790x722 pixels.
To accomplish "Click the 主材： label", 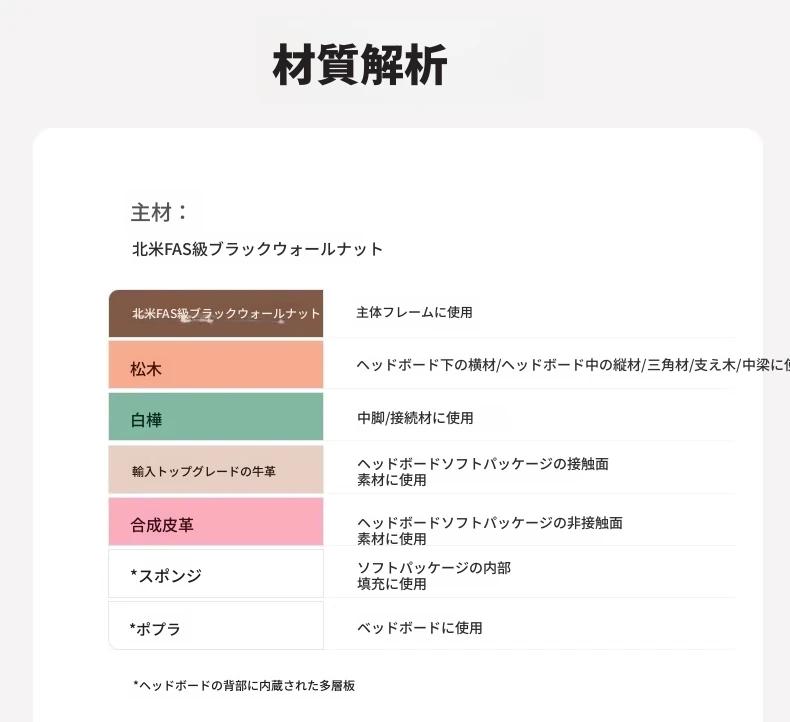I will [159, 212].
